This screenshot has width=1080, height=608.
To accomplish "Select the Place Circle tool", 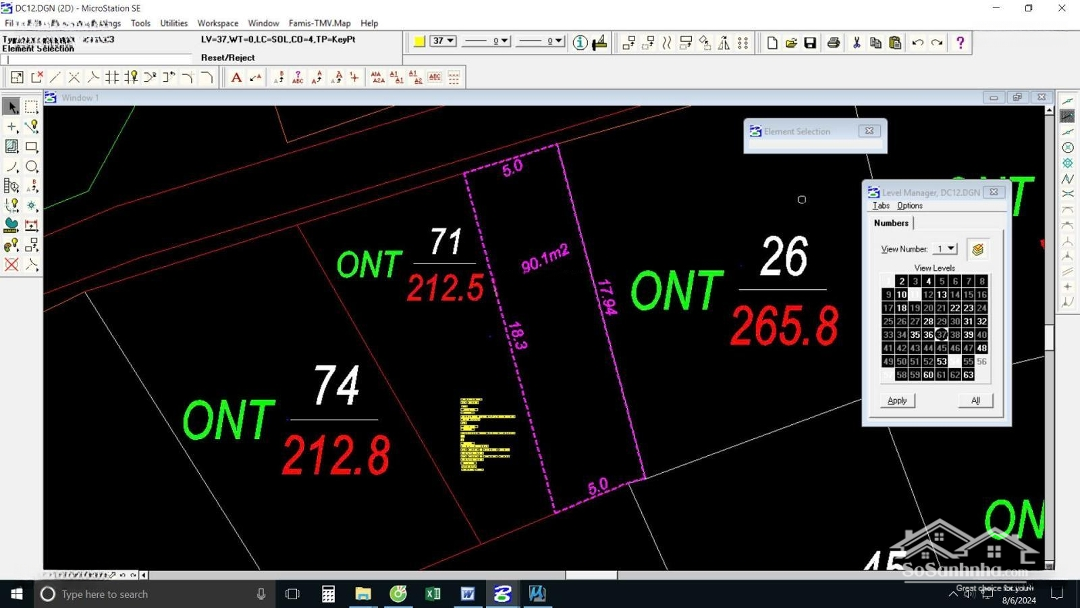I will pyautogui.click(x=32, y=167).
